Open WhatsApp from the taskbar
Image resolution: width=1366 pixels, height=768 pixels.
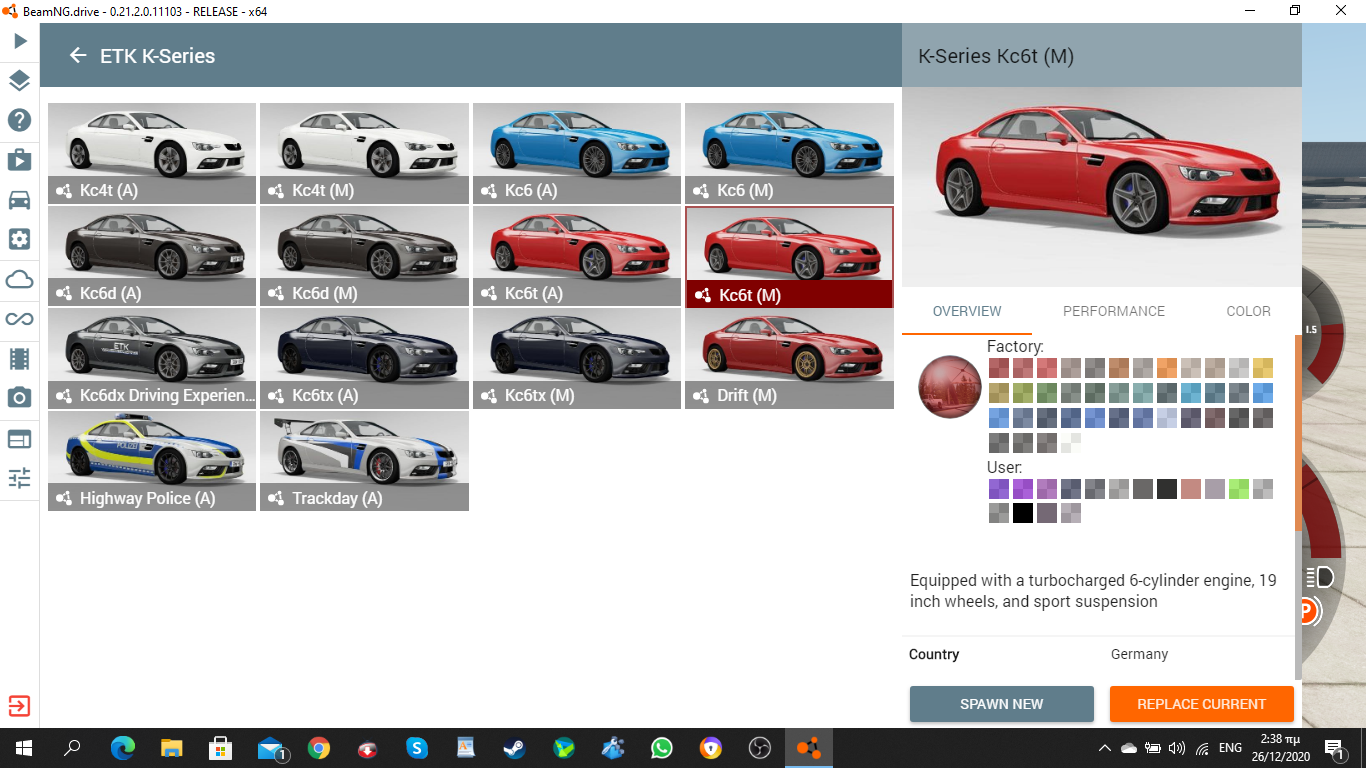(x=662, y=748)
